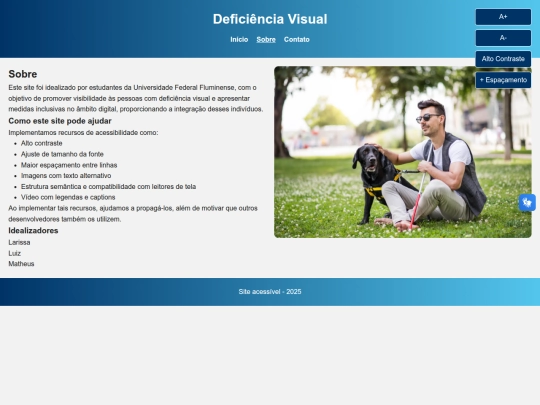Open the Sobre navigation link

click(266, 40)
